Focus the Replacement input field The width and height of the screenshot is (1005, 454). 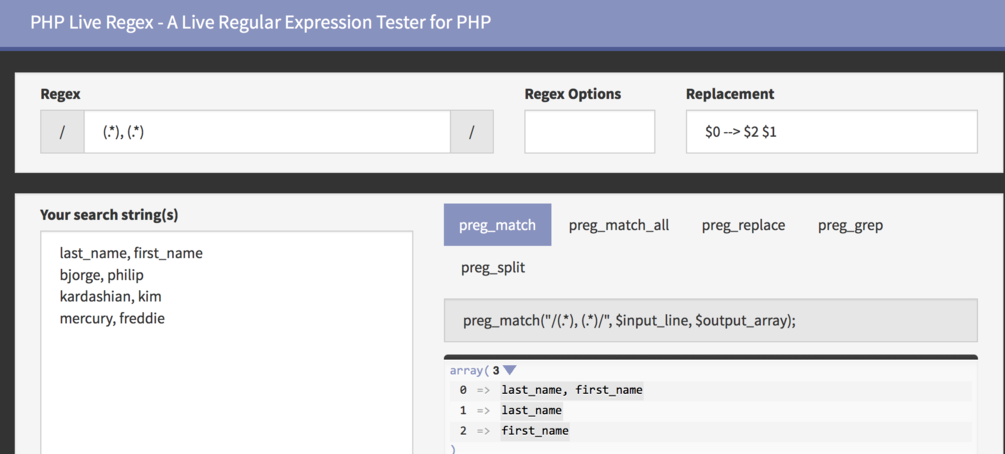coord(831,132)
